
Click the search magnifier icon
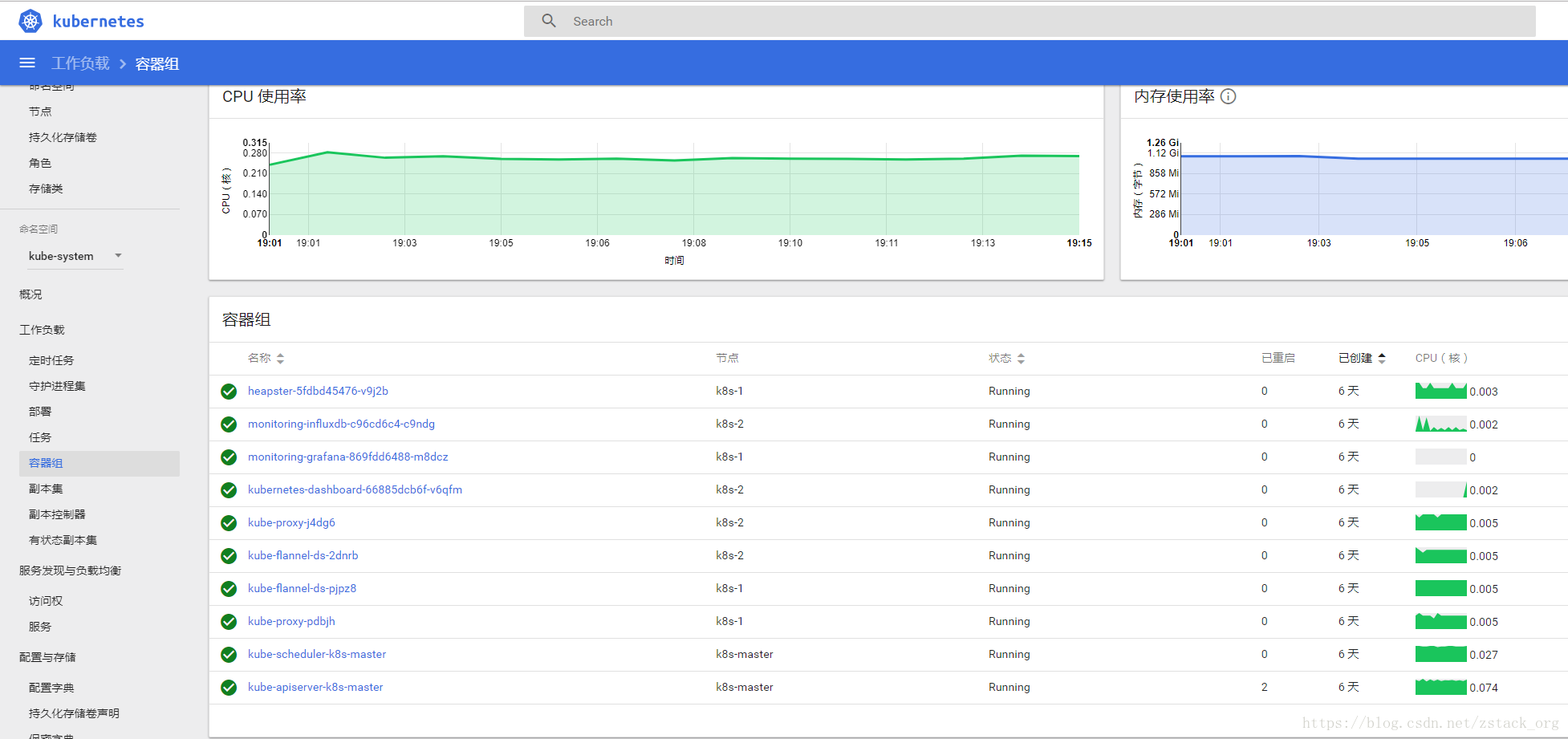549,21
